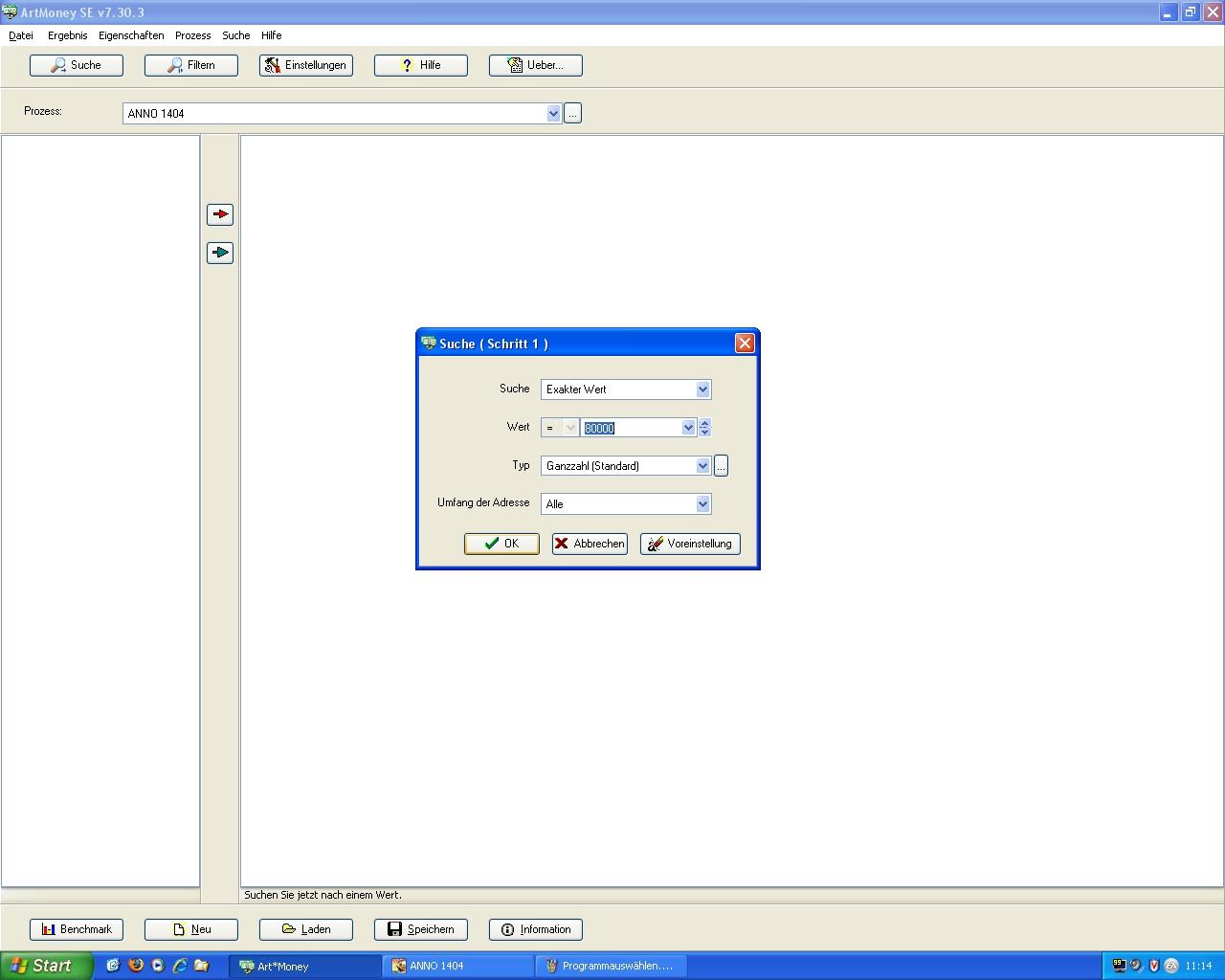Click the Voreinstellung button
The height and width of the screenshot is (980, 1225).
690,544
